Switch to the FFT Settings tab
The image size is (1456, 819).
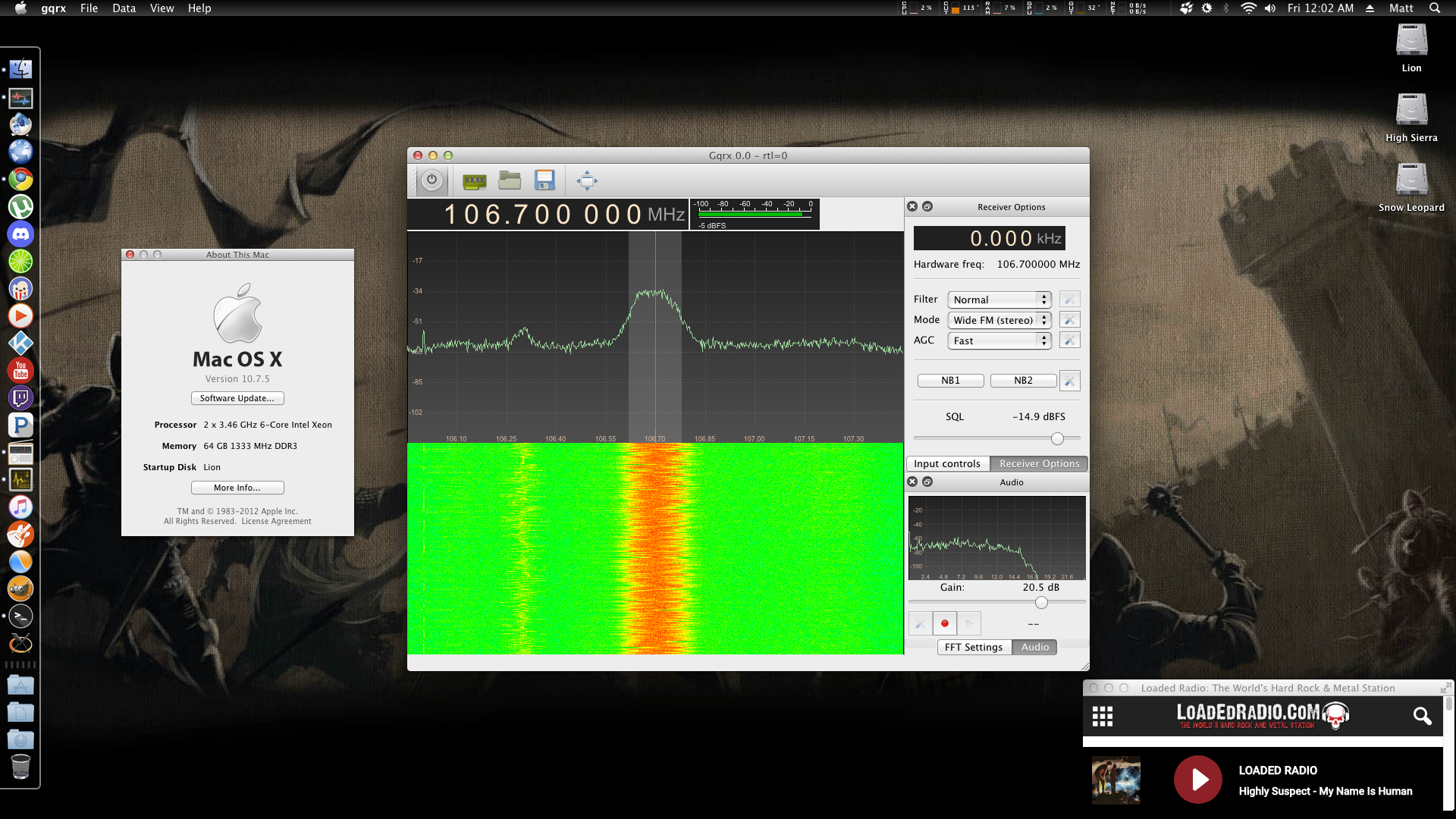point(973,647)
